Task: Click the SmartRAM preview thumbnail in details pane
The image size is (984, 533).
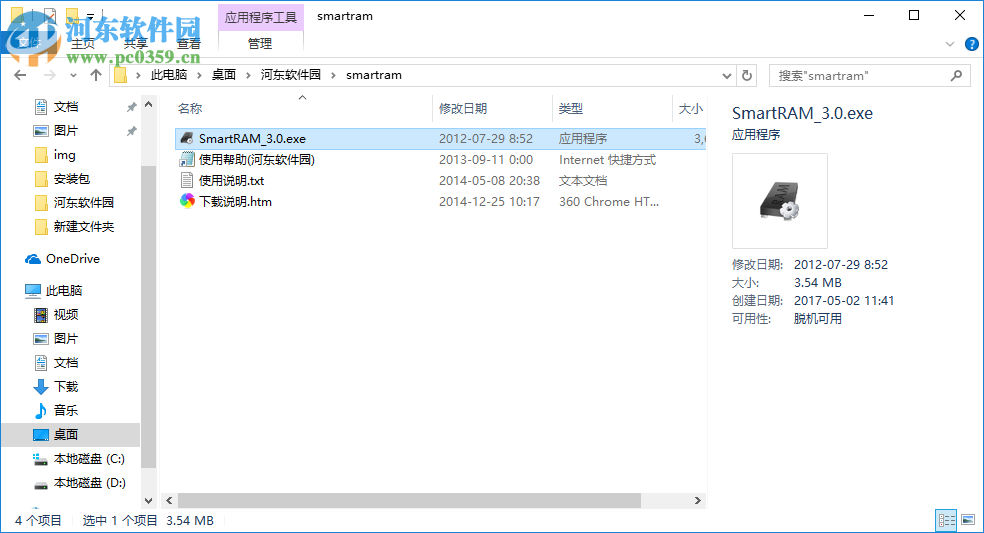Action: pos(779,201)
